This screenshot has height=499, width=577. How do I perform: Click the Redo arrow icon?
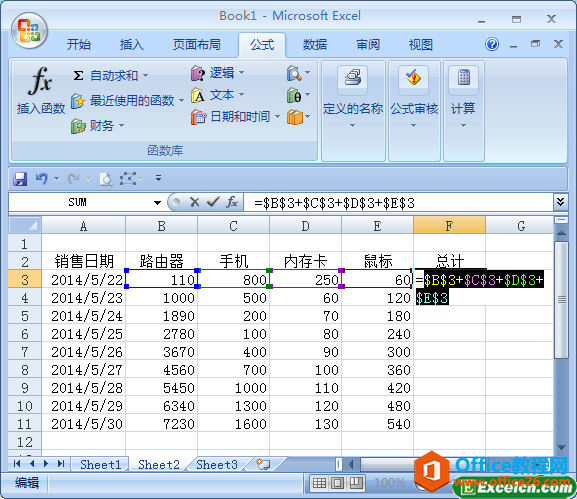click(74, 179)
